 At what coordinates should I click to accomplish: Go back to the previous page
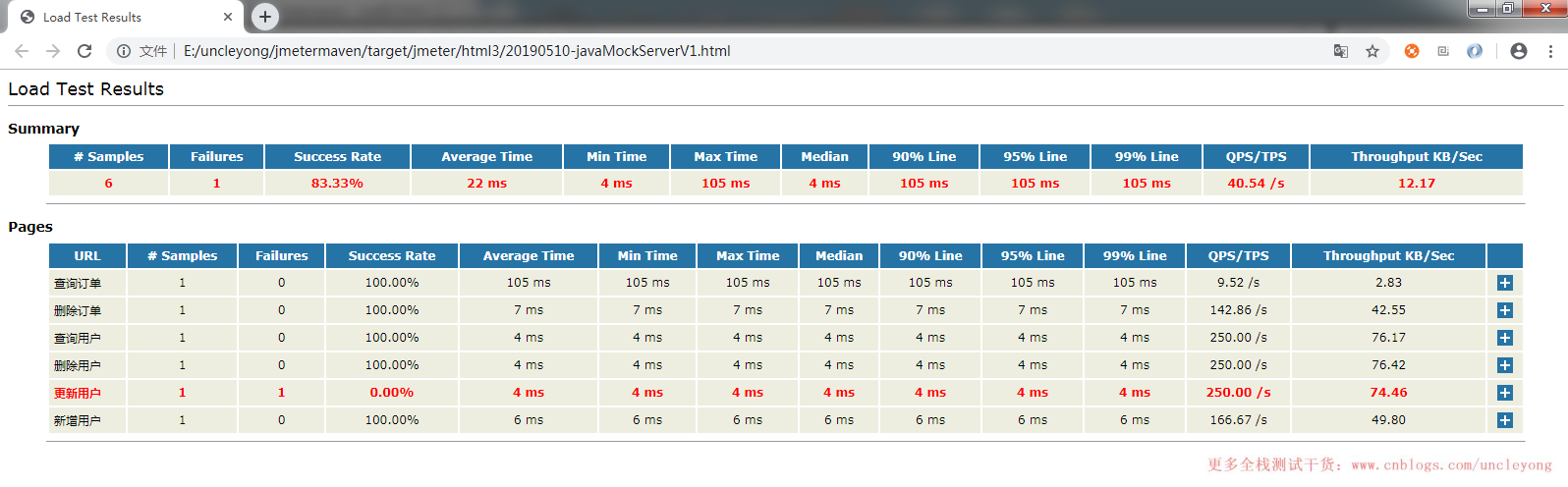coord(22,51)
